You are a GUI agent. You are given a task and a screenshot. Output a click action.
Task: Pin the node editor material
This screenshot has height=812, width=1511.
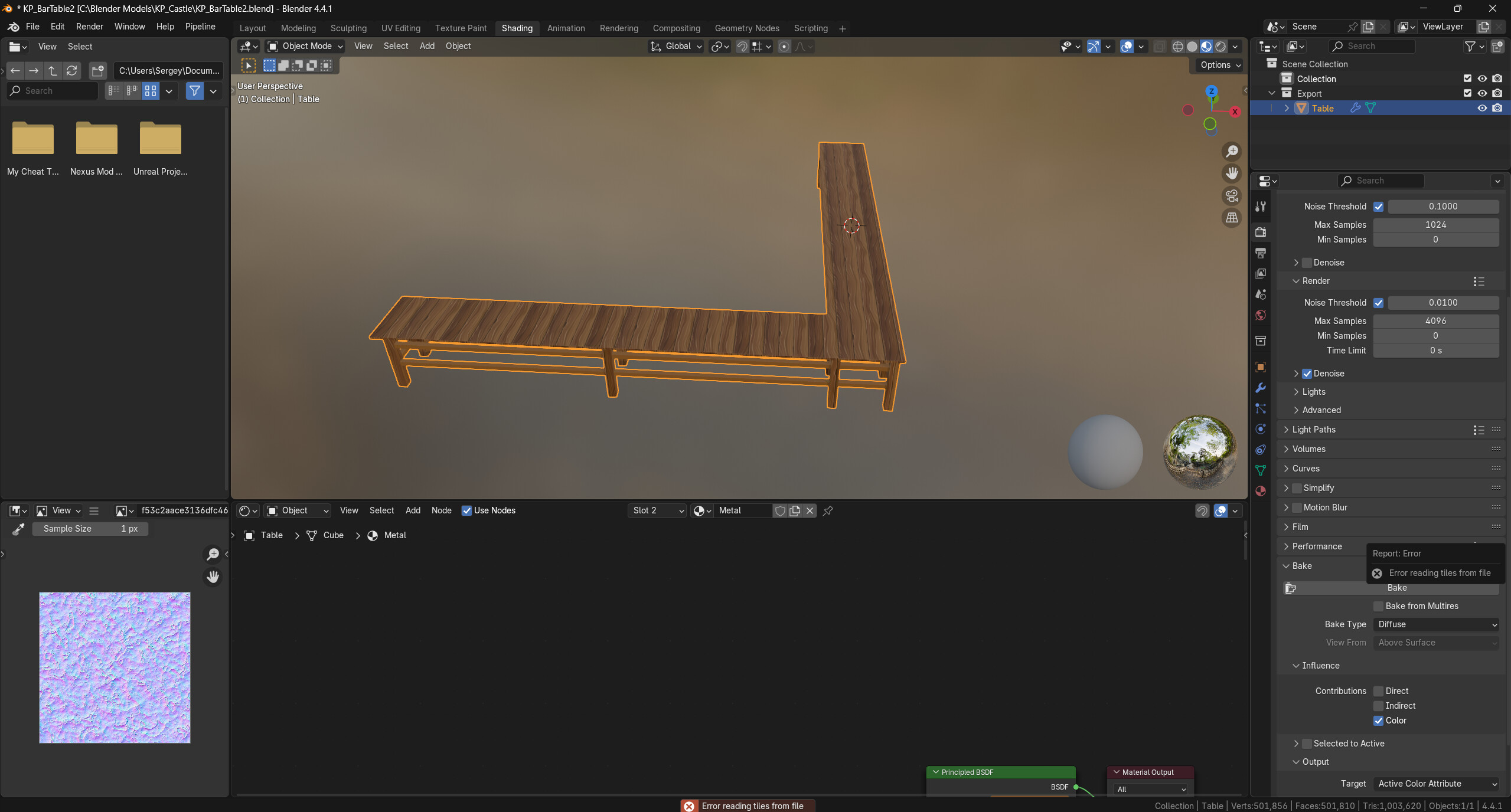[x=828, y=511]
